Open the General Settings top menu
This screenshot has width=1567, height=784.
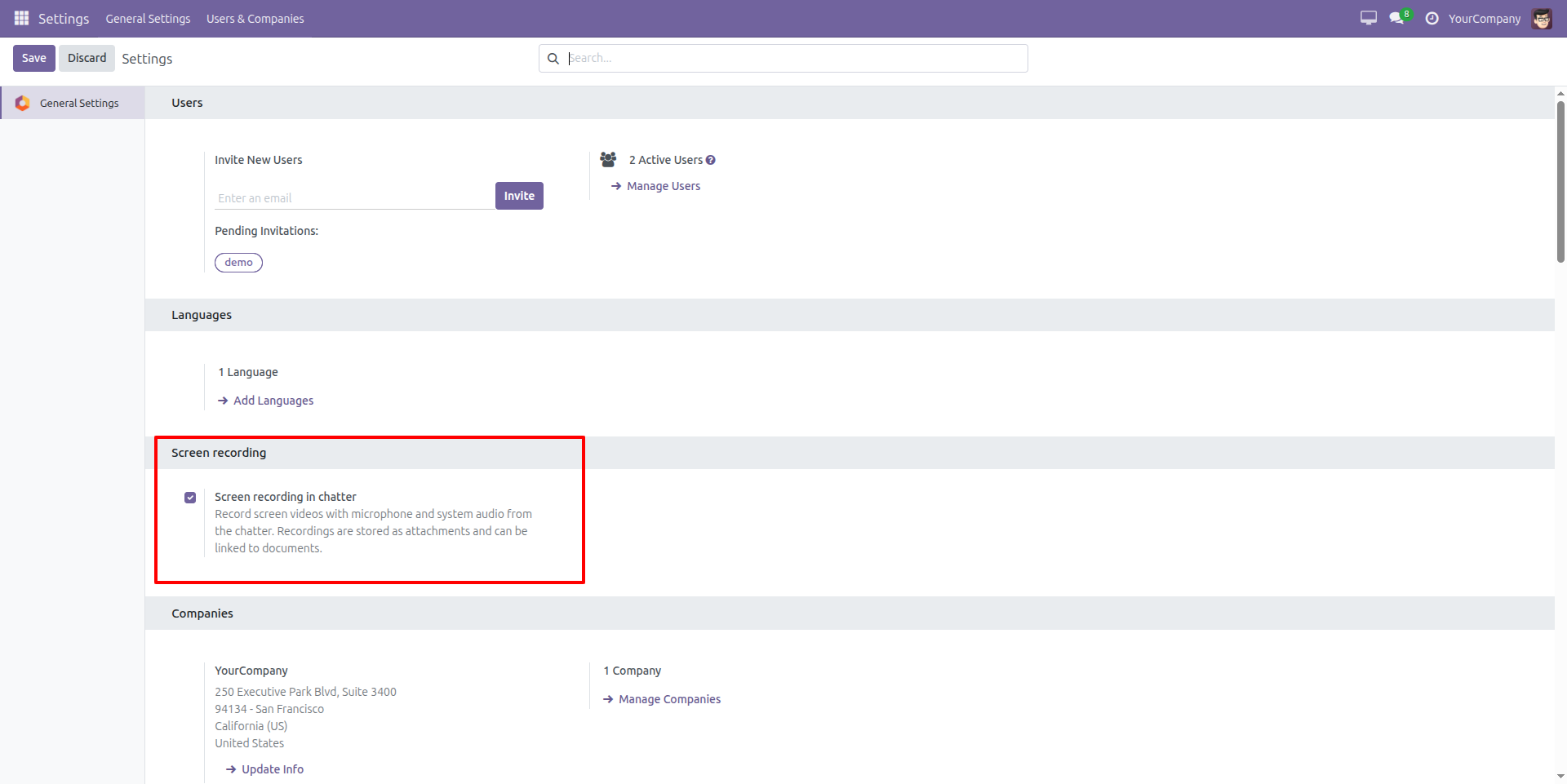(148, 19)
